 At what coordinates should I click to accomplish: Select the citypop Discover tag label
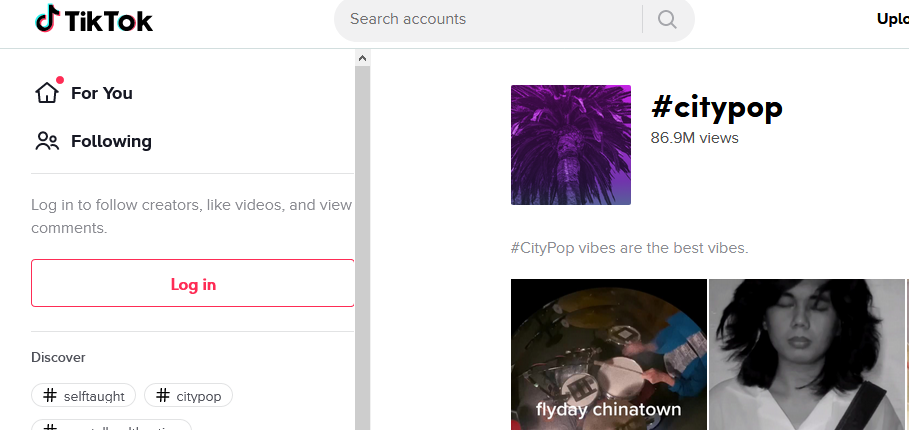click(x=199, y=396)
